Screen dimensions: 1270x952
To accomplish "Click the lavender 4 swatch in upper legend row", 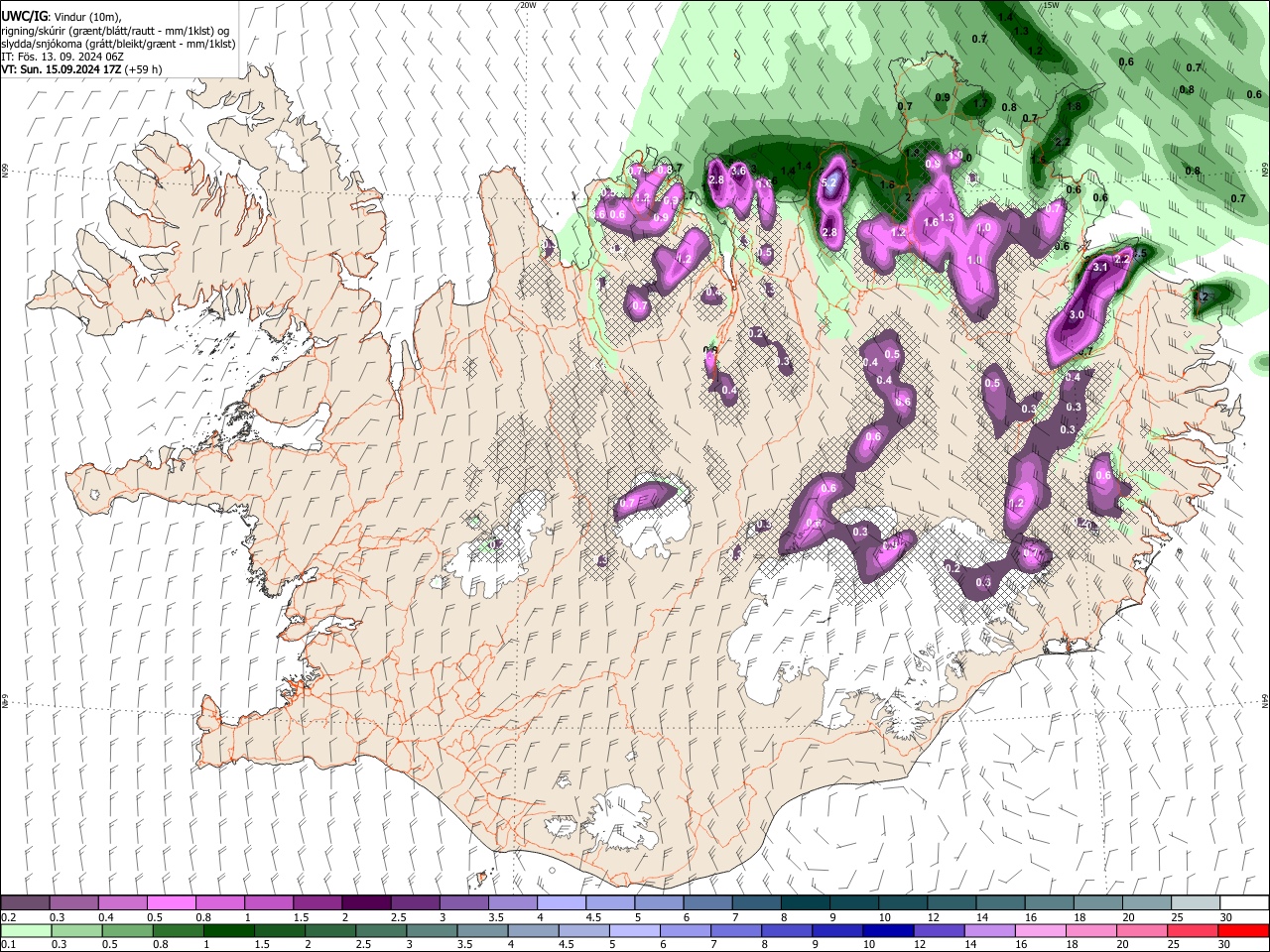I will click(x=561, y=902).
